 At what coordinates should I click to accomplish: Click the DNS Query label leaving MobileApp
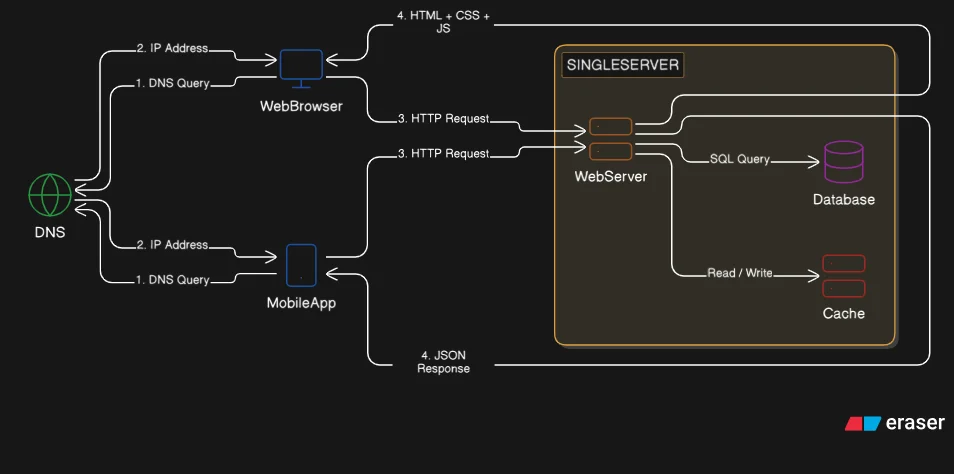[x=173, y=280]
